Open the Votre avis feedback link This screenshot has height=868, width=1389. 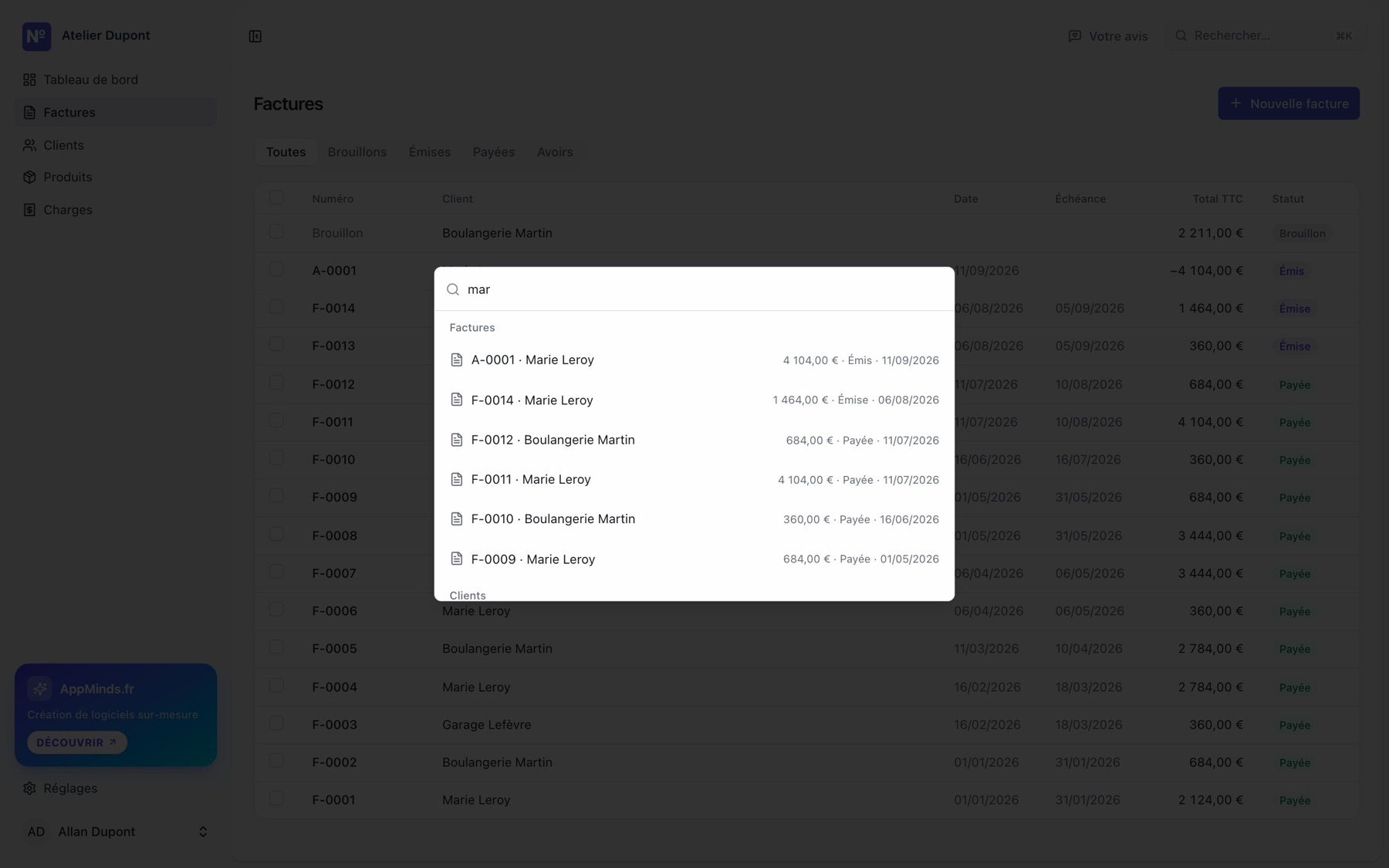point(1108,36)
